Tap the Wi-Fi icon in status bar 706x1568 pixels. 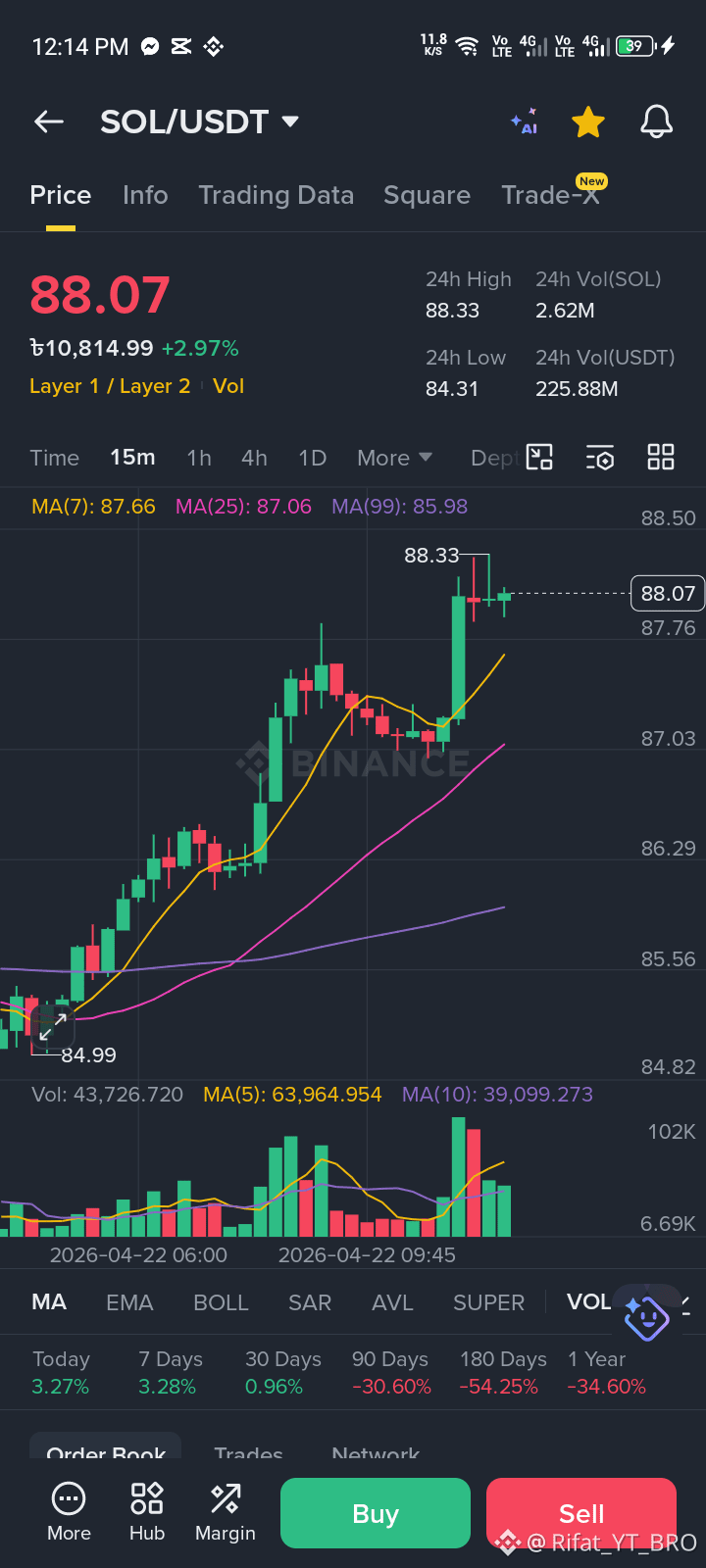pos(468,46)
